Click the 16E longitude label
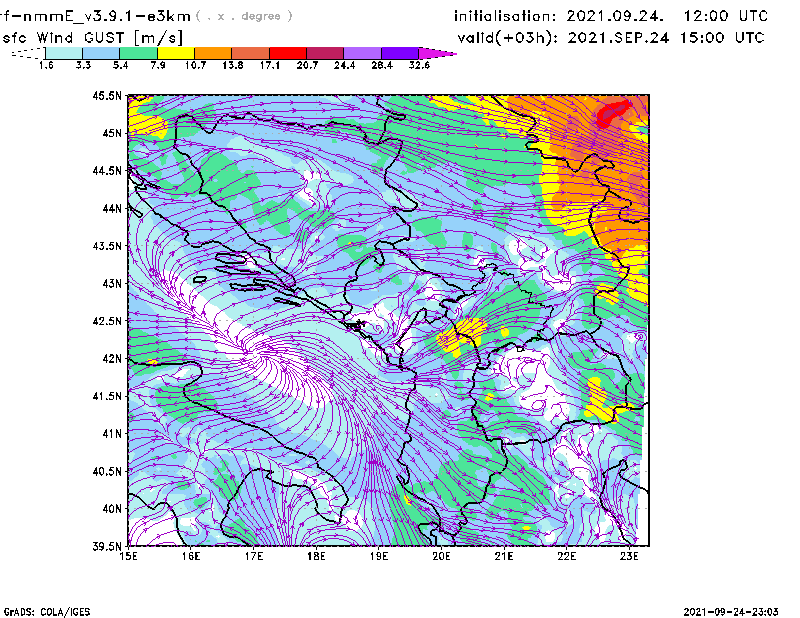This screenshot has width=800, height=618. [191, 556]
